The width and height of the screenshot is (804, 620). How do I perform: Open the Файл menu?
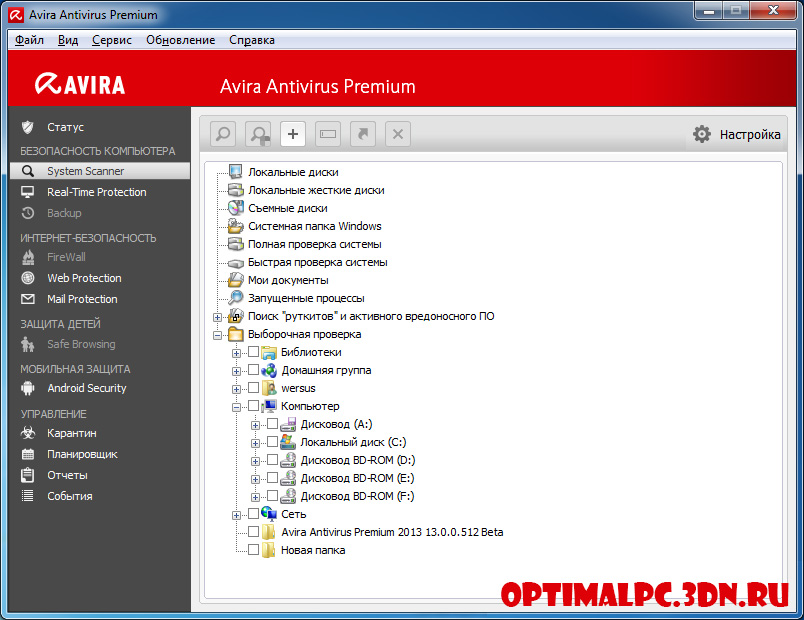[29, 40]
